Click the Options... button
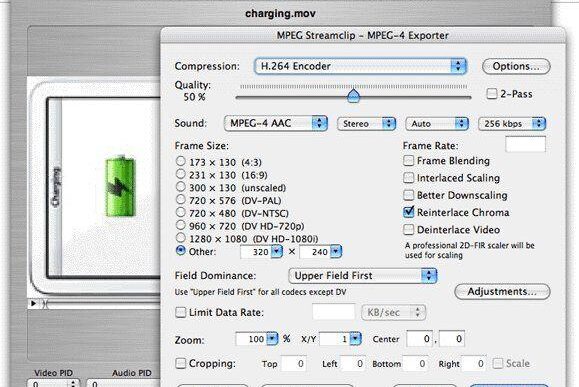579x387 pixels. pos(516,66)
